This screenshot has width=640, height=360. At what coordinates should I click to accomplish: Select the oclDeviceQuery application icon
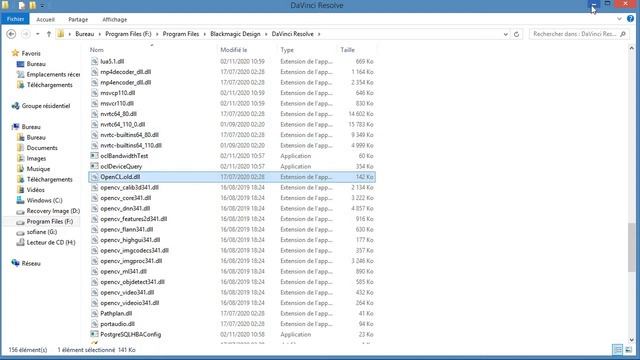pos(94,167)
